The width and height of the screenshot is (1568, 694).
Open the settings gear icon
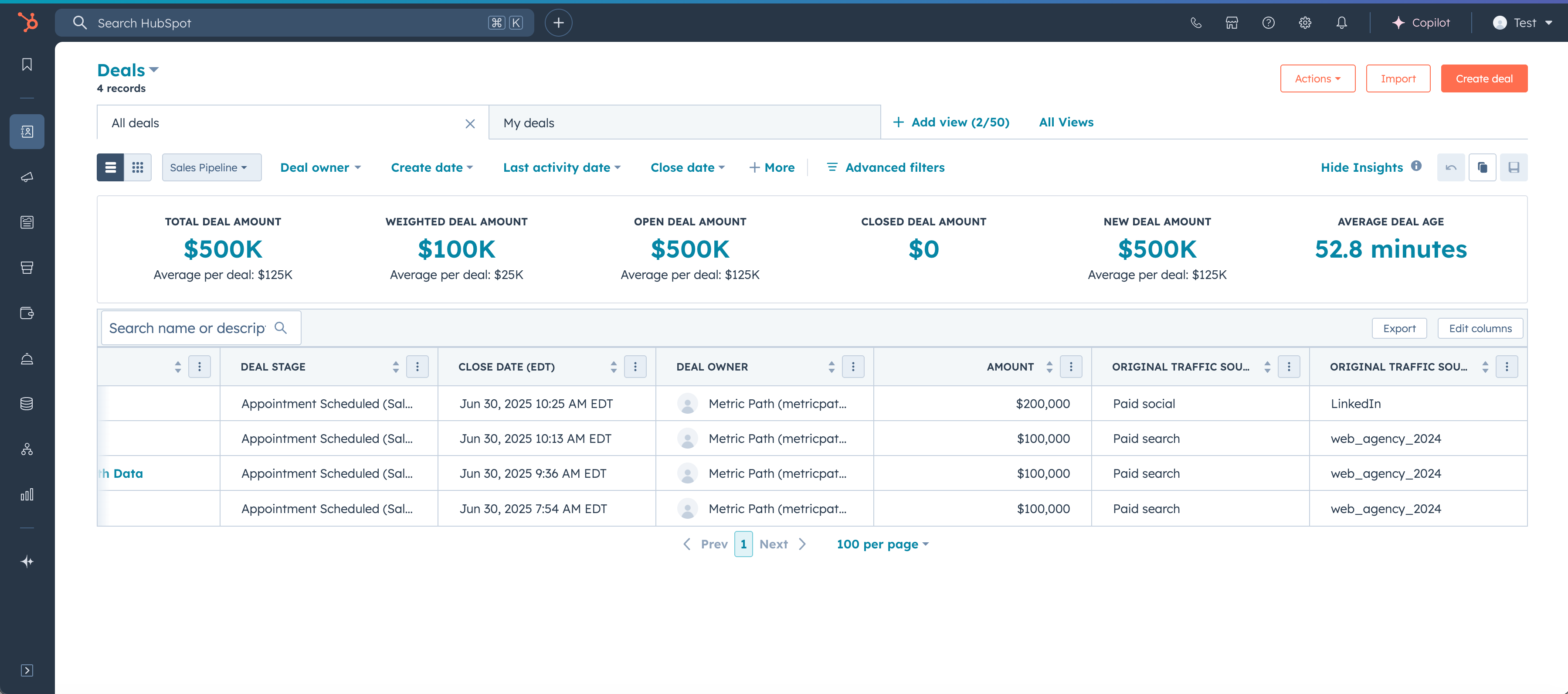click(1305, 23)
